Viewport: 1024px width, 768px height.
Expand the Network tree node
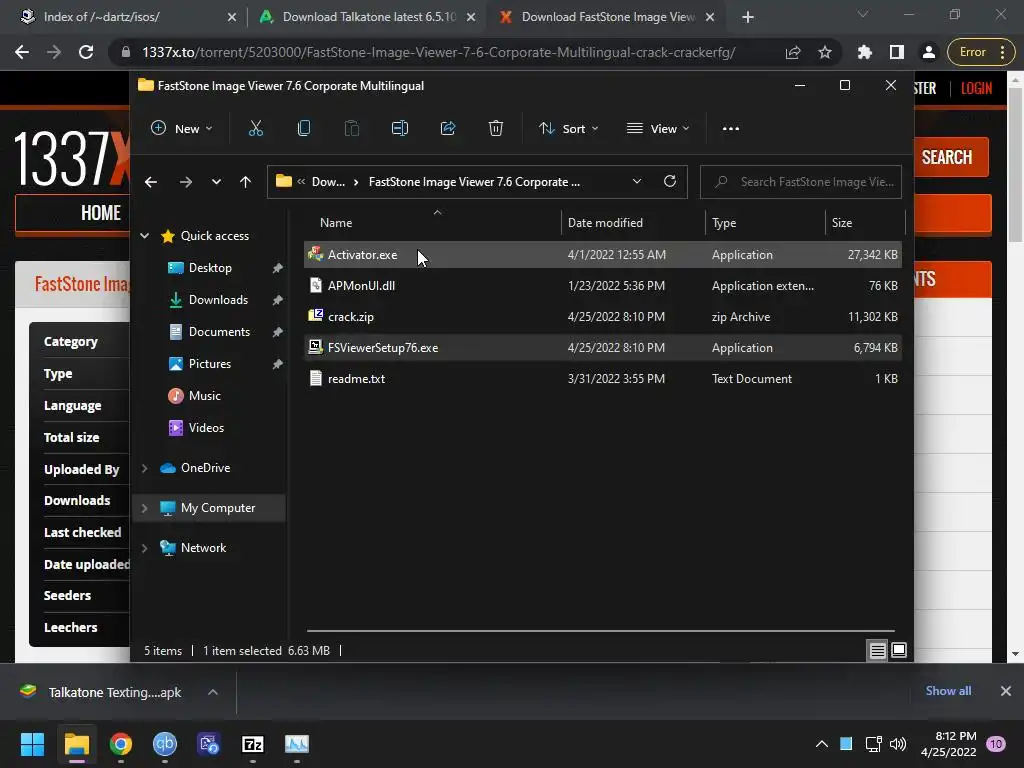[x=144, y=548]
